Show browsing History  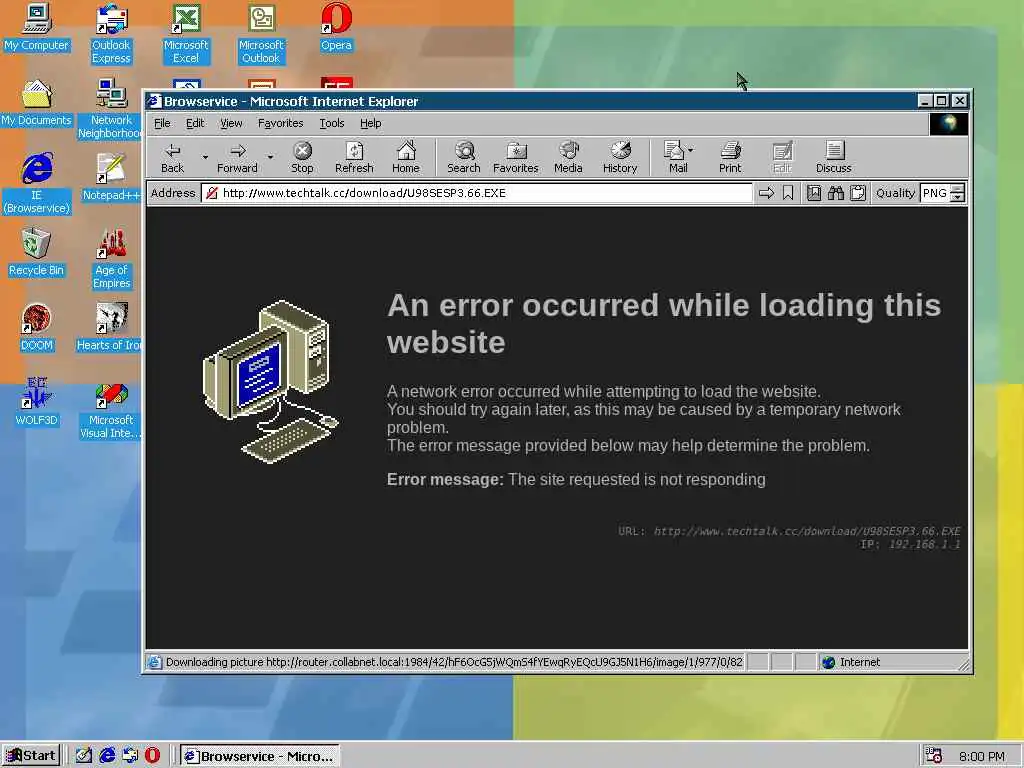pos(620,157)
